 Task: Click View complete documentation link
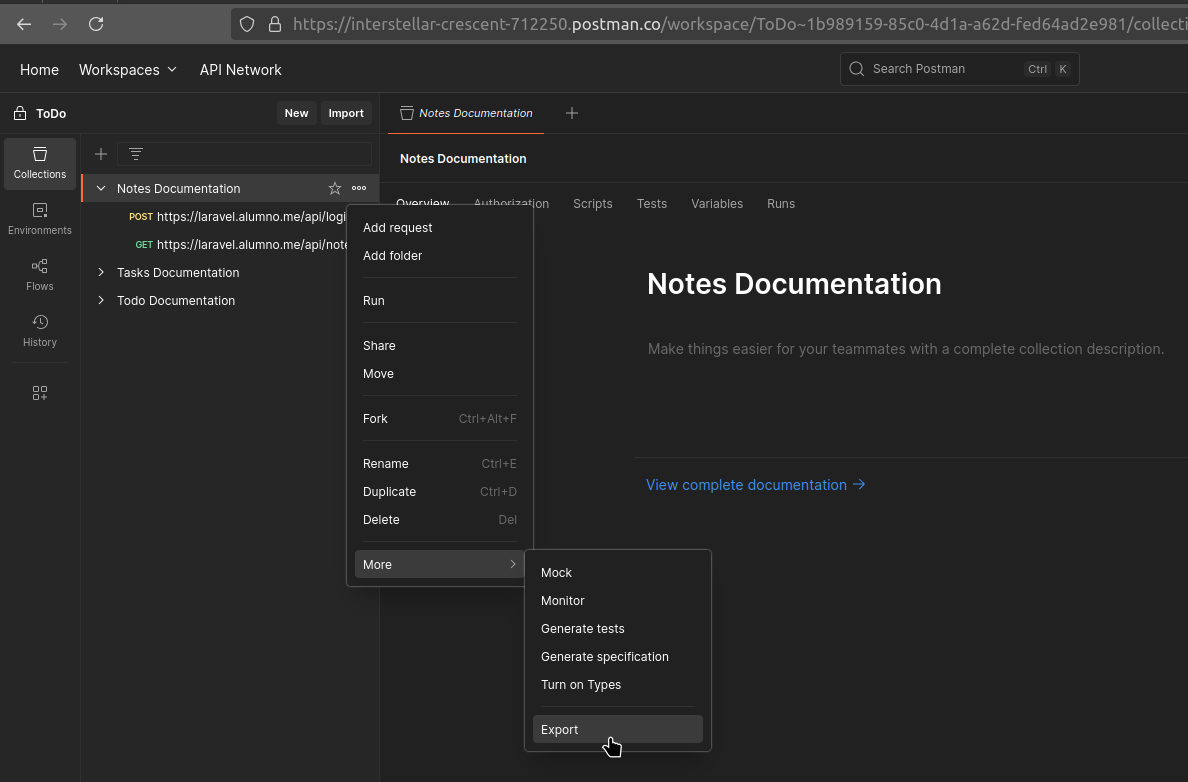click(x=755, y=485)
